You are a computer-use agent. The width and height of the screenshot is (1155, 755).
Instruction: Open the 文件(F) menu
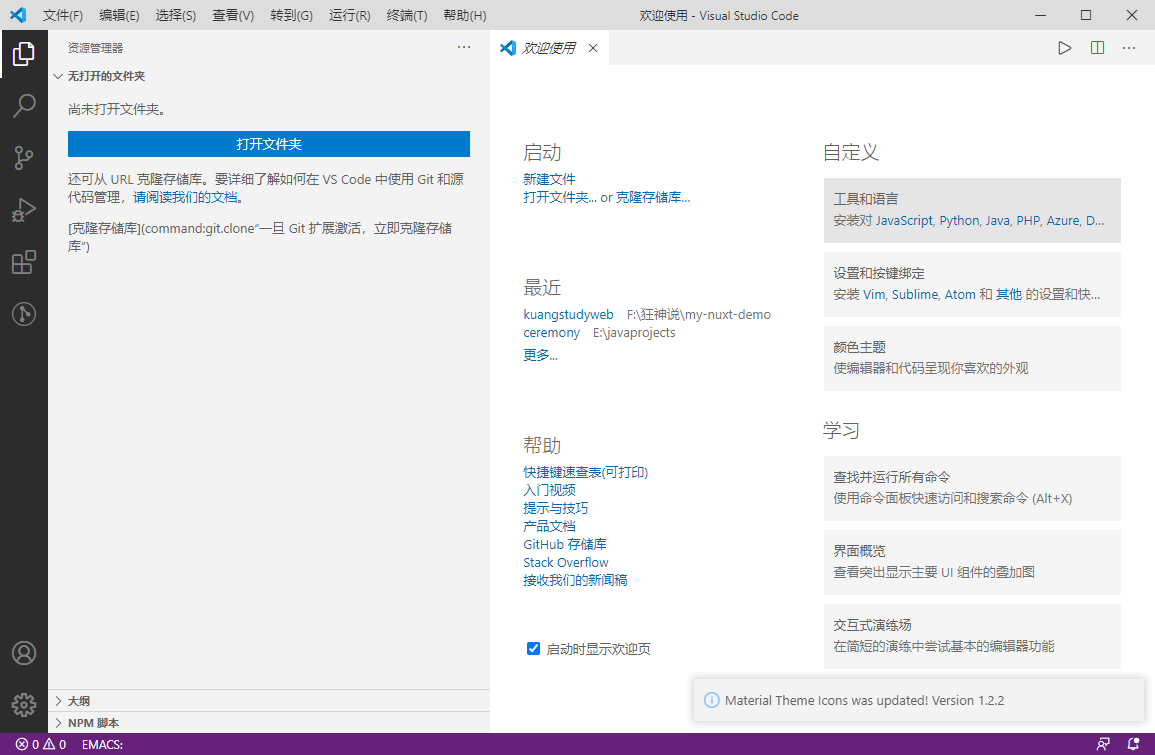63,16
